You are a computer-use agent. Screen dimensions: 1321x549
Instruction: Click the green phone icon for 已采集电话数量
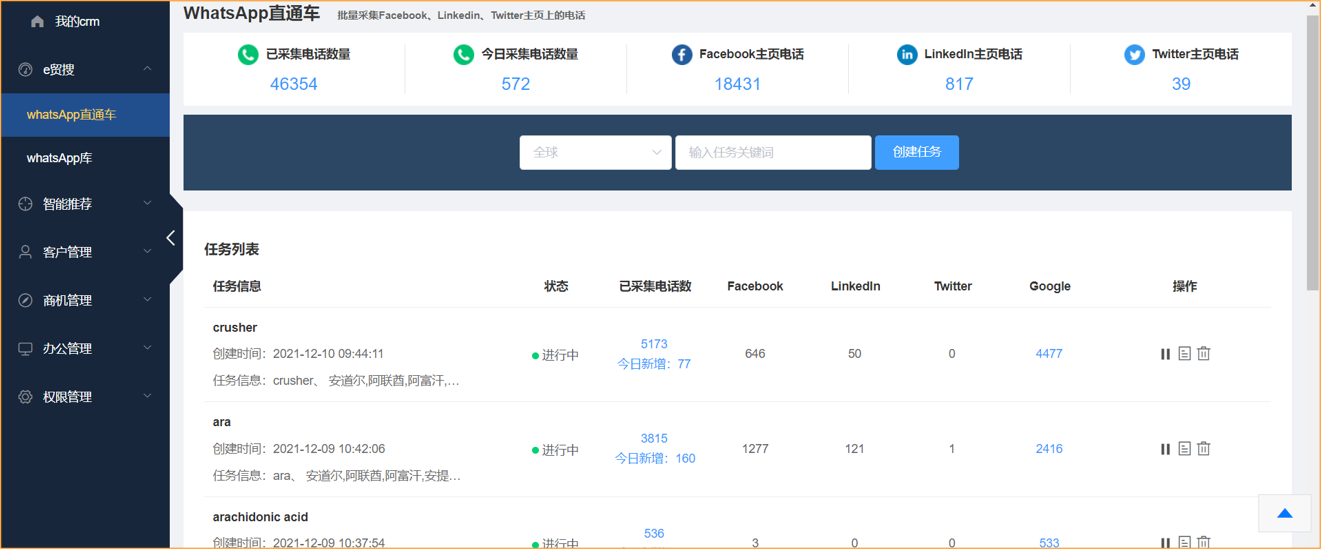point(247,55)
